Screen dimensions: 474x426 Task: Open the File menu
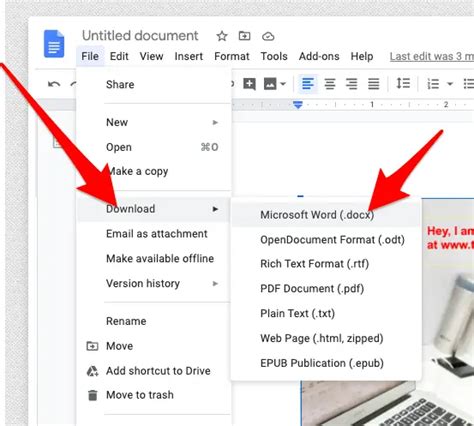point(90,56)
